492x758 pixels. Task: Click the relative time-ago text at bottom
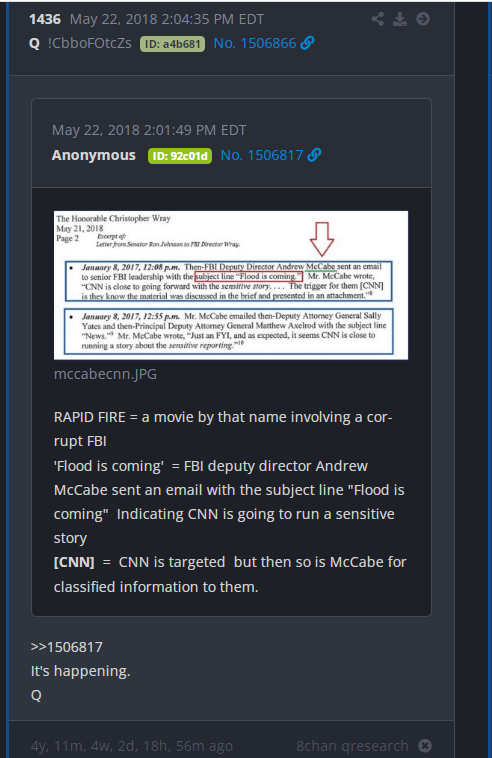coord(132,746)
